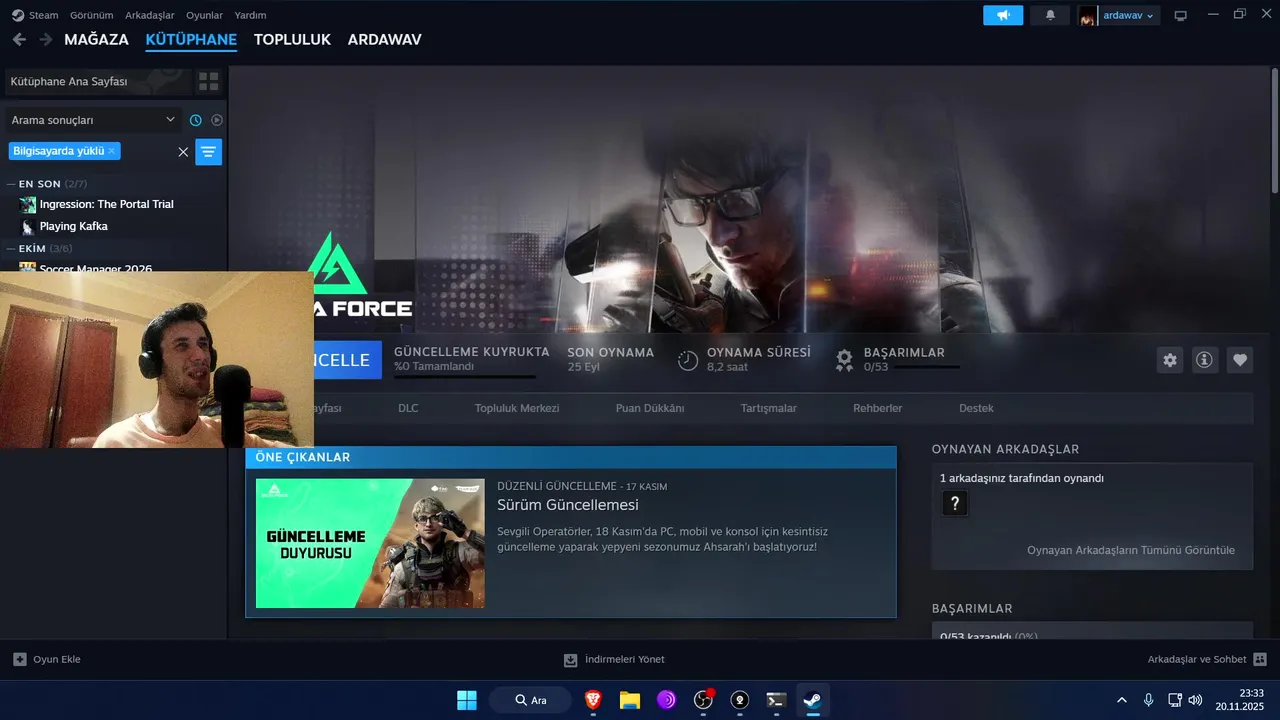Open the terminal taskbar icon

click(776, 700)
